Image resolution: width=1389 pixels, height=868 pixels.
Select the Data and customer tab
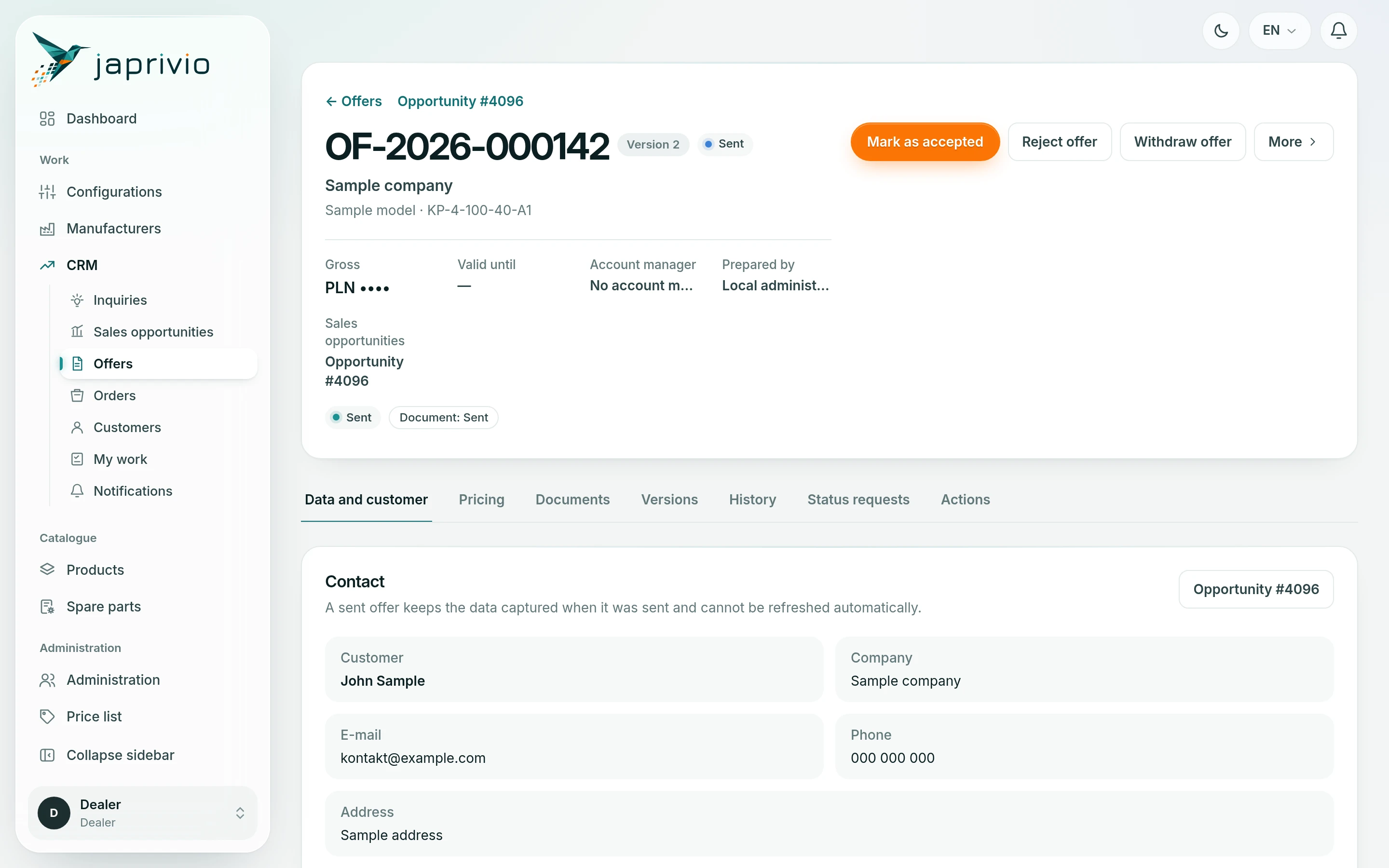click(x=366, y=500)
